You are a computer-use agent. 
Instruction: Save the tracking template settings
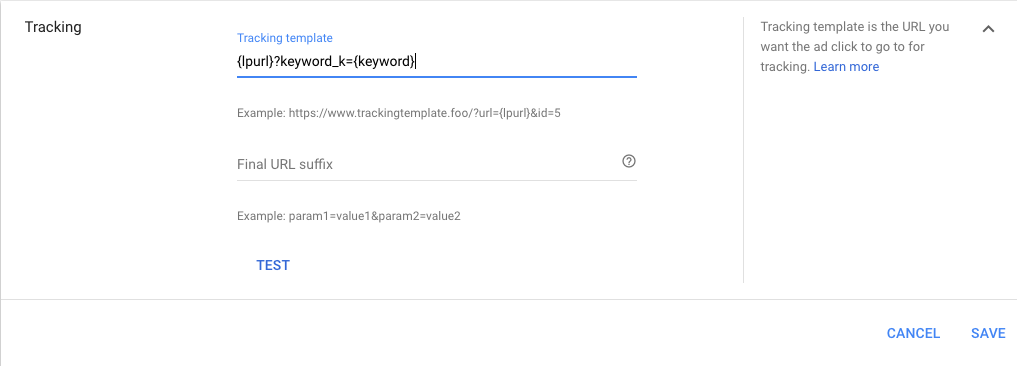(988, 334)
